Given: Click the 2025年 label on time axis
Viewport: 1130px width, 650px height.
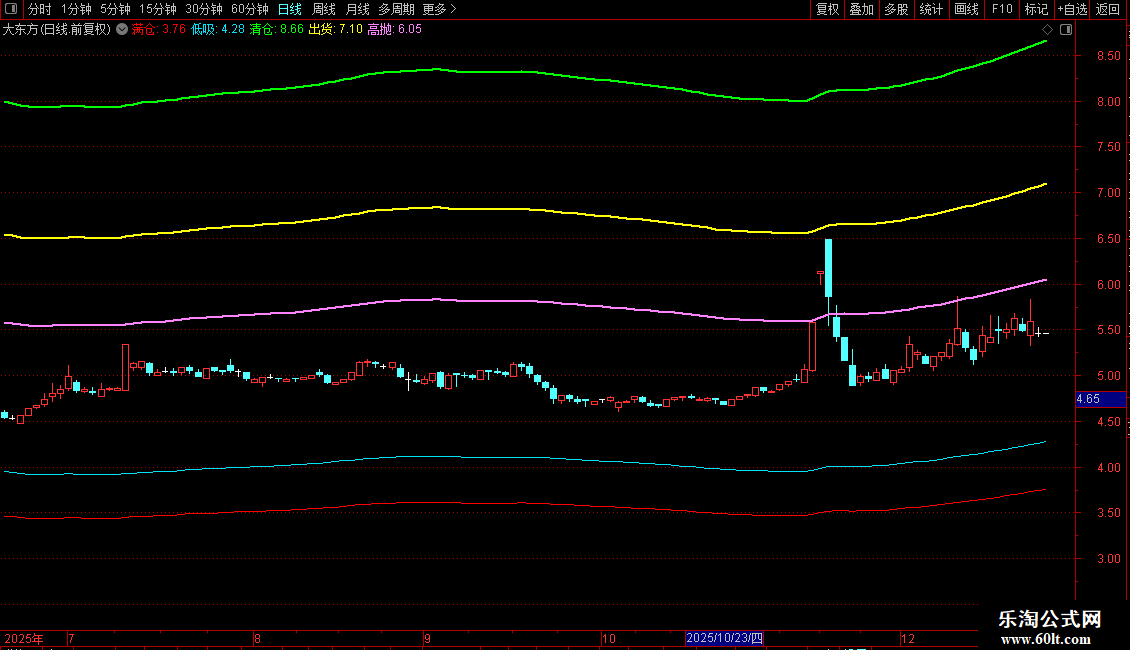Looking at the screenshot, I should [x=24, y=638].
